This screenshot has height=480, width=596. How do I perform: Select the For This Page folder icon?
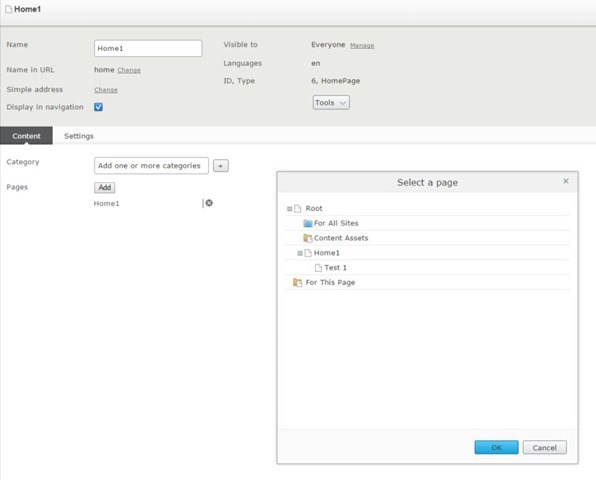(x=297, y=282)
